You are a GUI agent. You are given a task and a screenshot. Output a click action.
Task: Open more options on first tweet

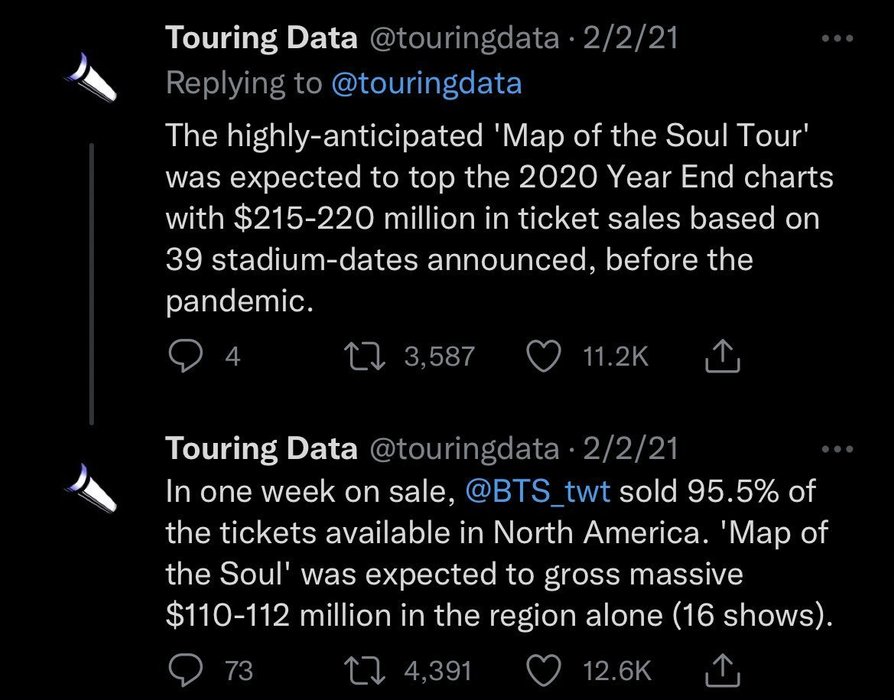coord(838,39)
